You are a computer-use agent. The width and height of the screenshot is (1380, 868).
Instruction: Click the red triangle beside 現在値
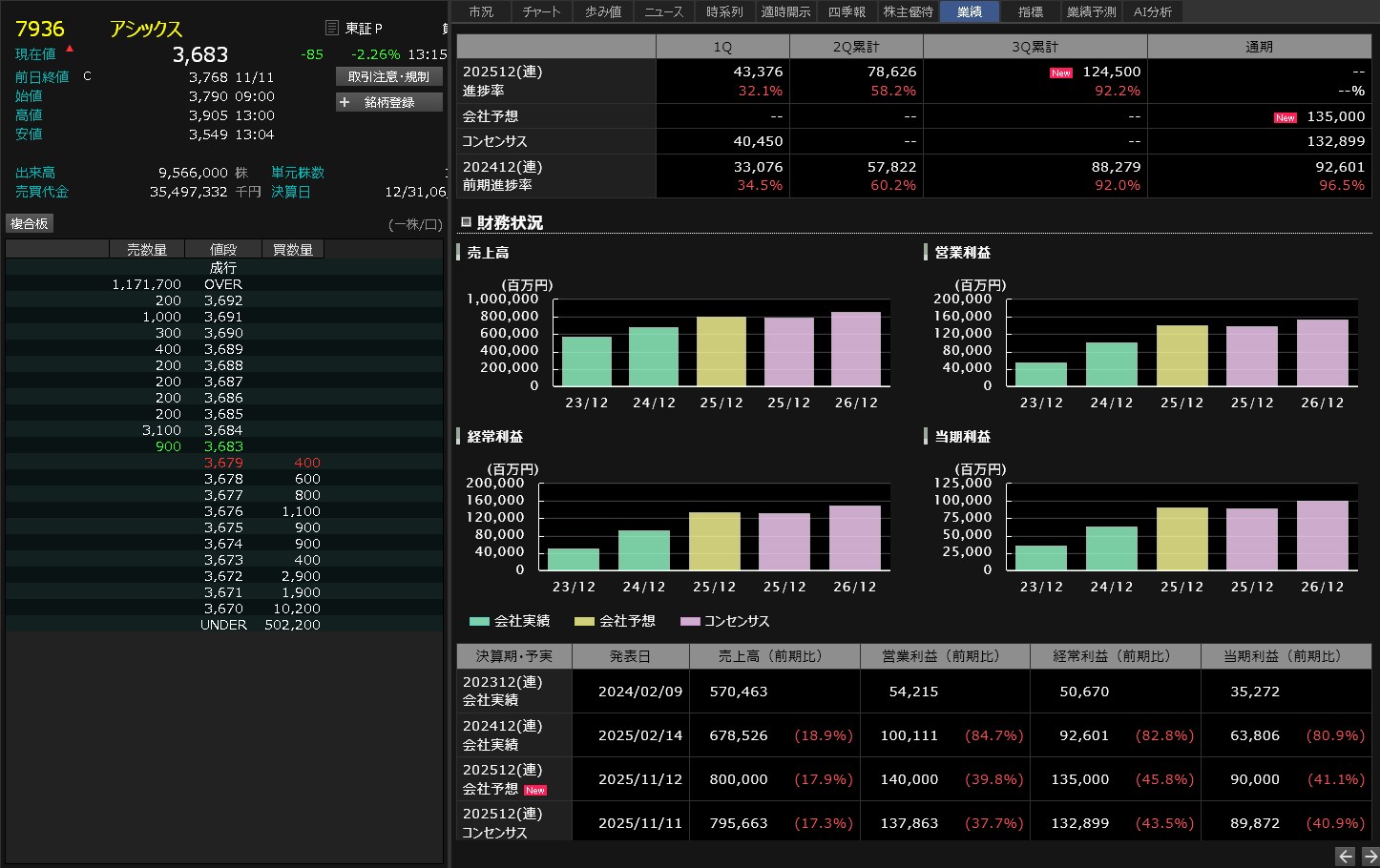point(70,48)
